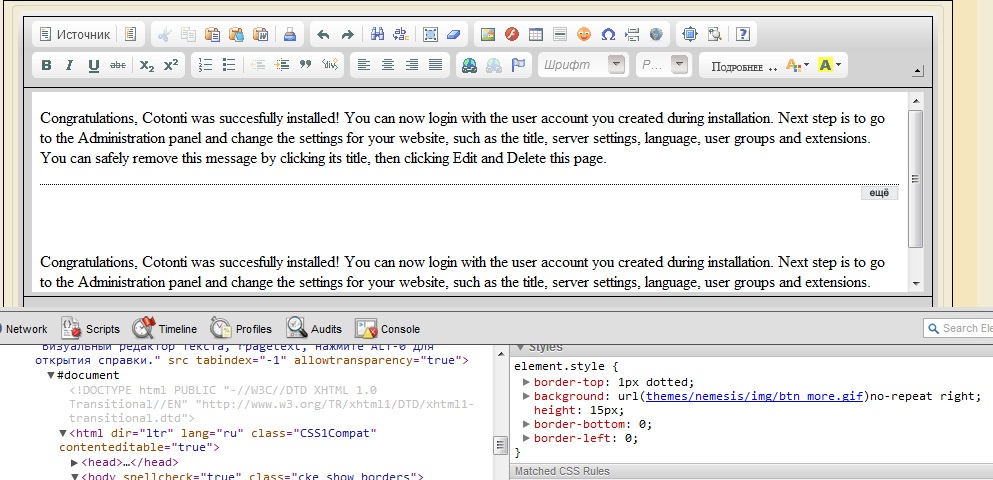Viewport: 993px width, 480px height.
Task: Insert a horizontal line
Action: point(560,34)
